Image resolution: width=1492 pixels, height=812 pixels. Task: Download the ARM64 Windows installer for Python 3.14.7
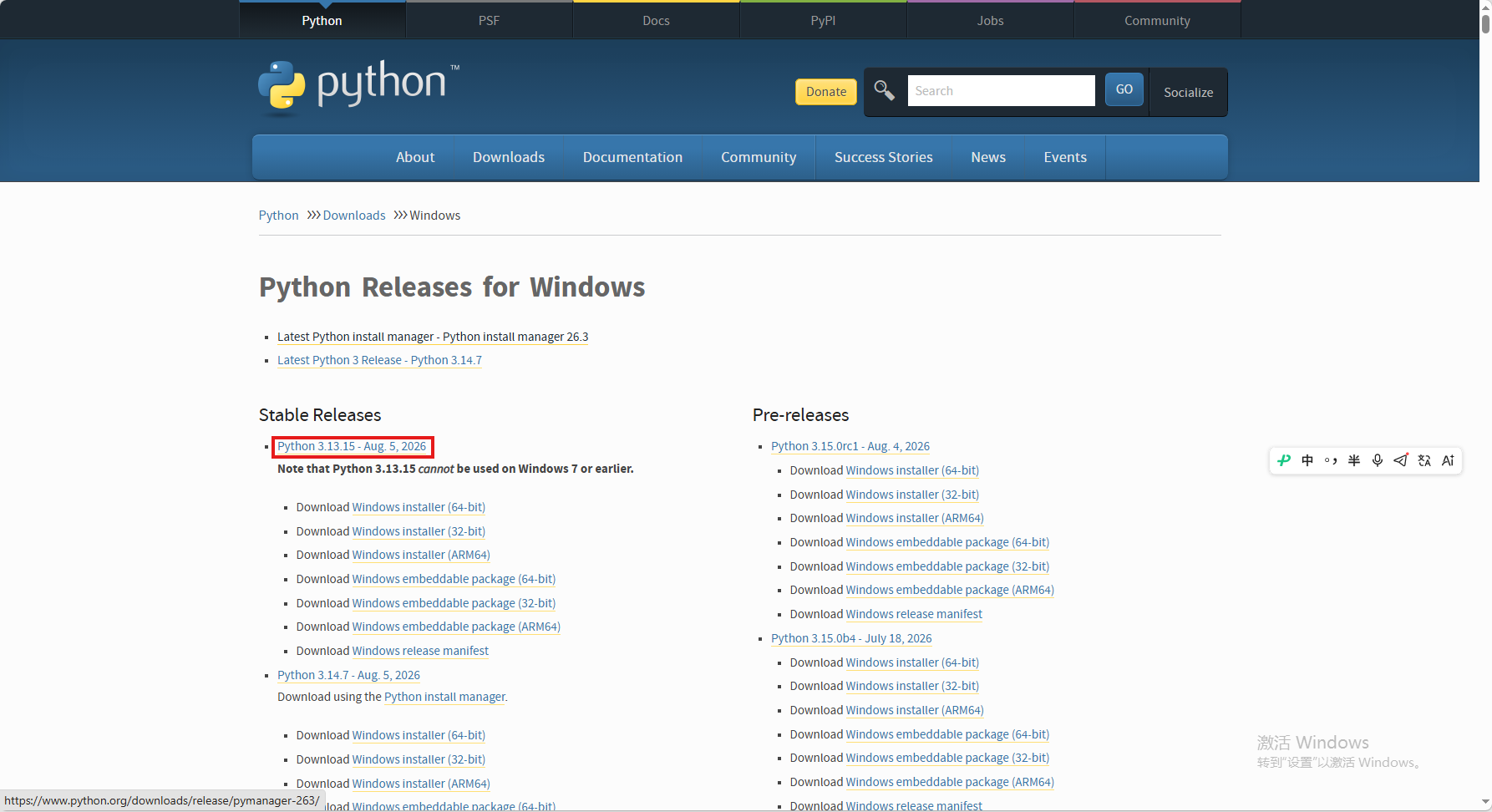click(x=421, y=784)
